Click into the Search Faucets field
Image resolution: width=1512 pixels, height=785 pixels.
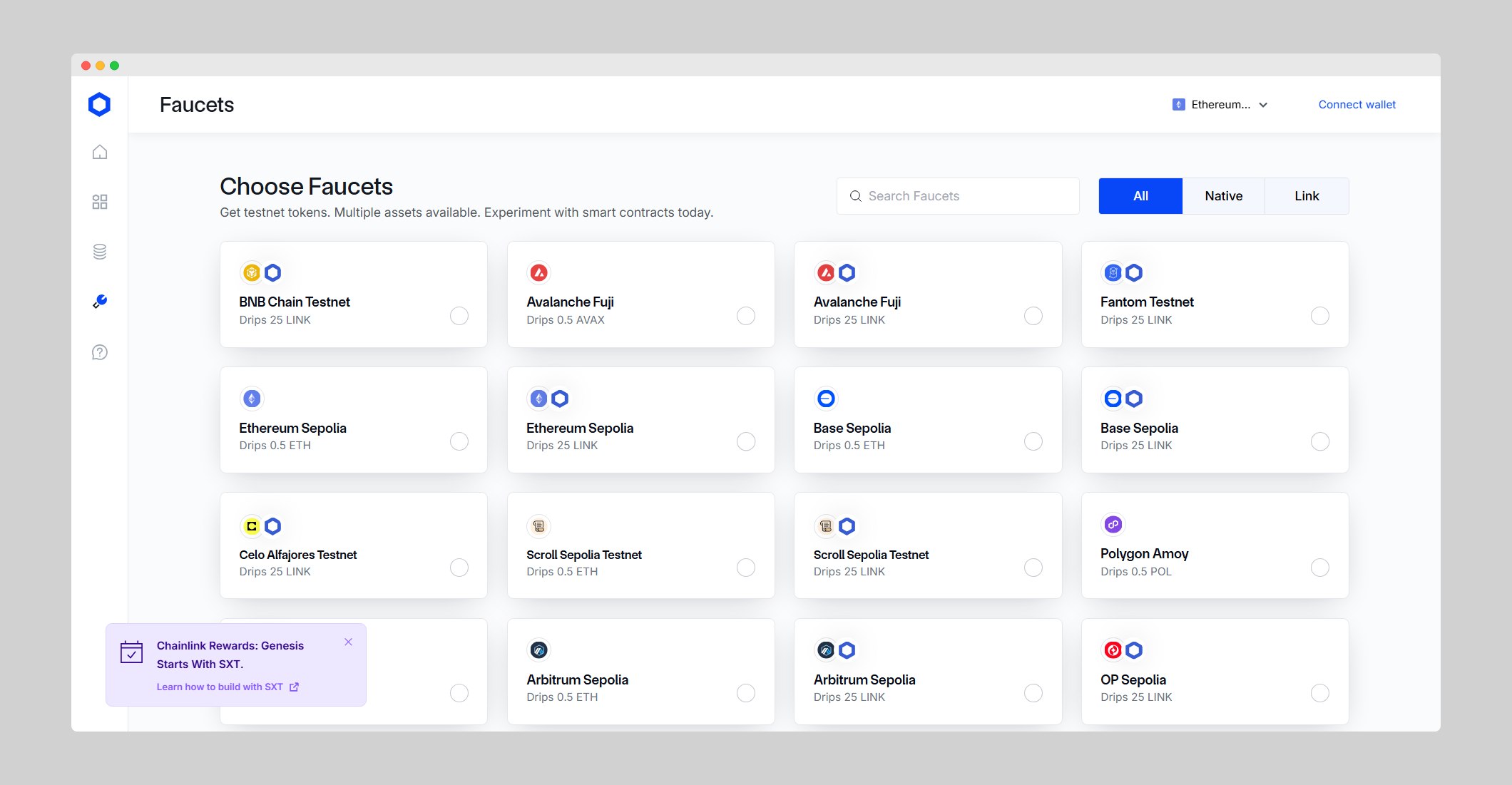point(958,196)
